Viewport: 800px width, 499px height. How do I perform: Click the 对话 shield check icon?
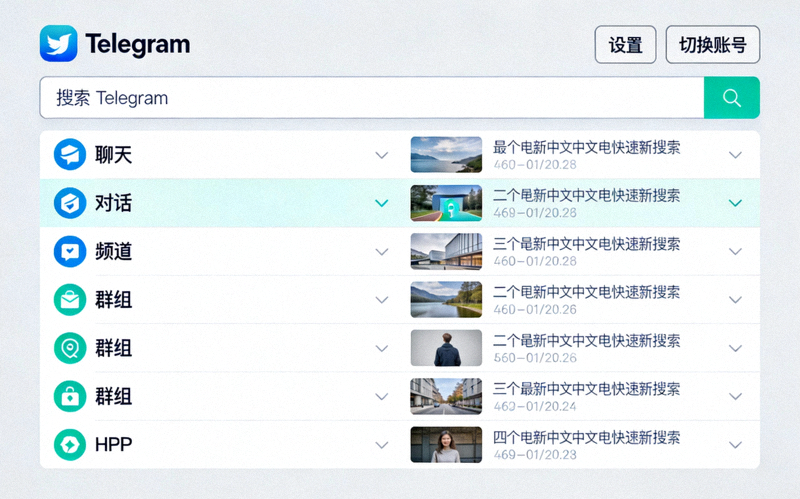[x=70, y=203]
